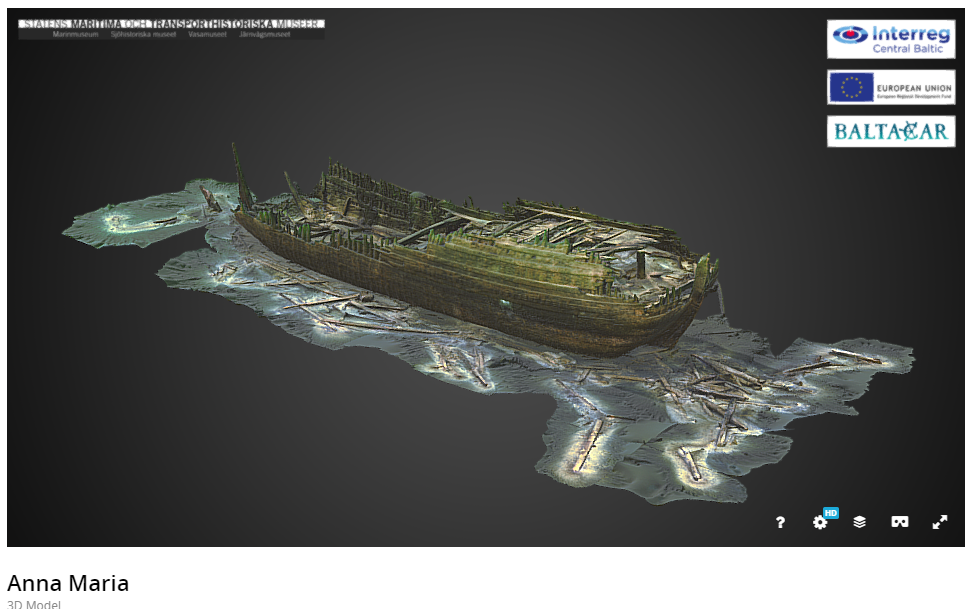
Task: Open the viewer settings gear icon
Action: 820,523
